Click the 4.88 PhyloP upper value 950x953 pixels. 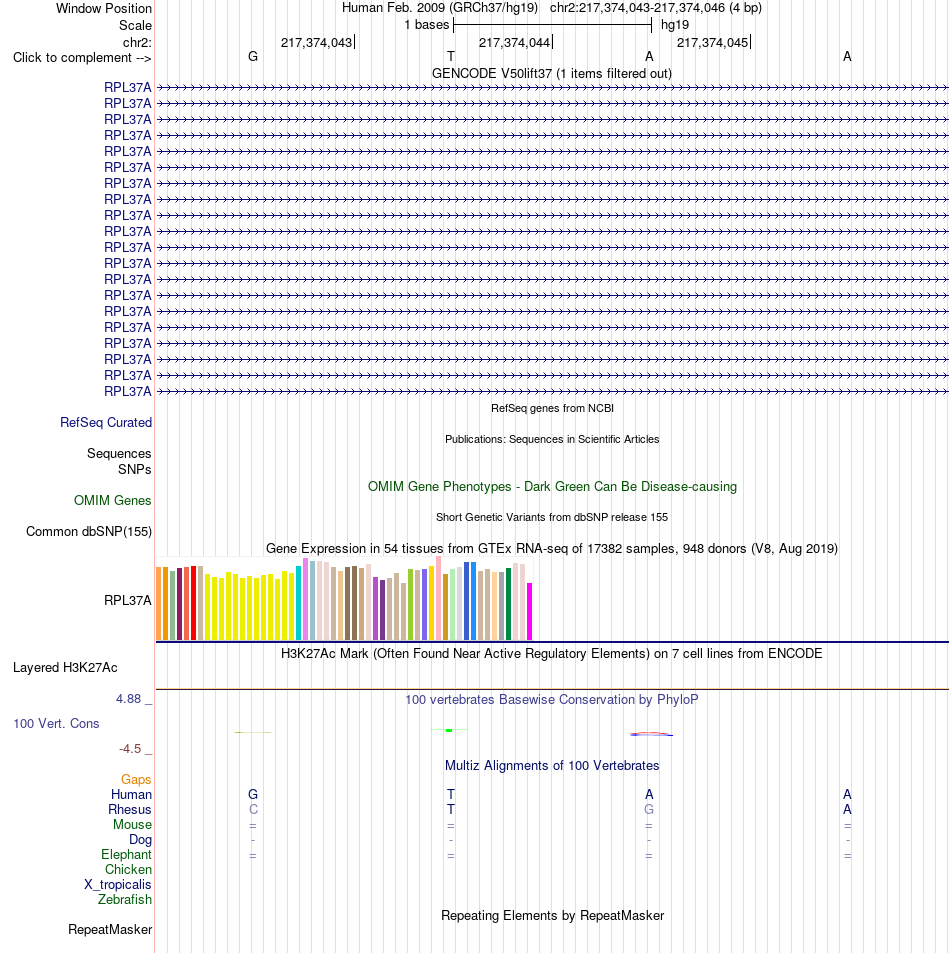[x=128, y=699]
